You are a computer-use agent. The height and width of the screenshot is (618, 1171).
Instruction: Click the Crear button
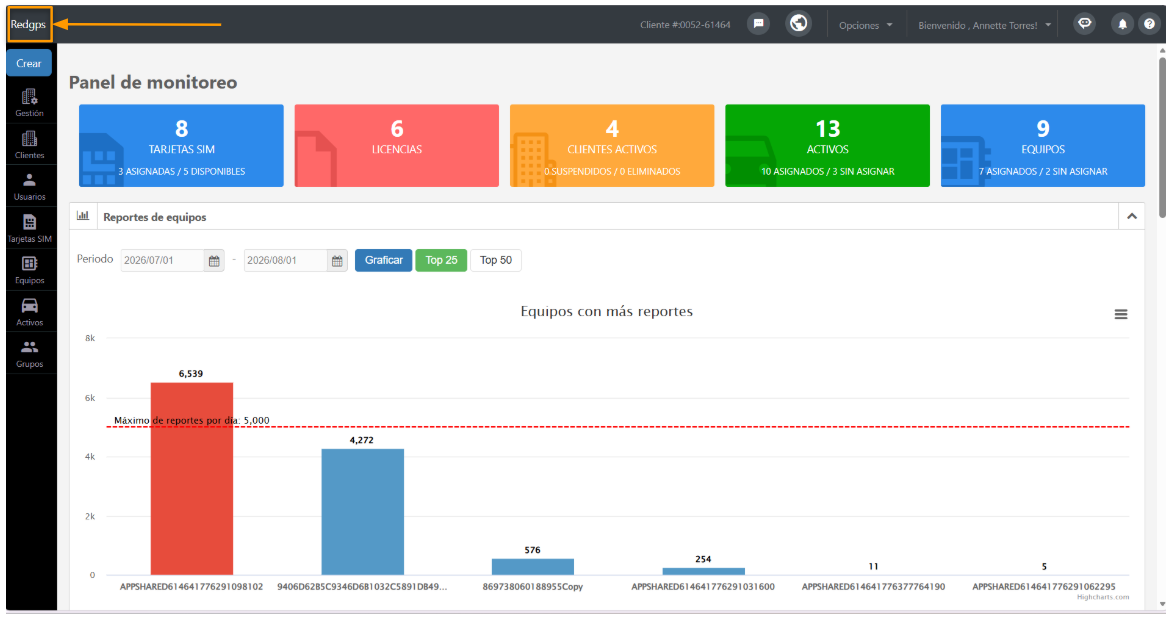tap(29, 63)
